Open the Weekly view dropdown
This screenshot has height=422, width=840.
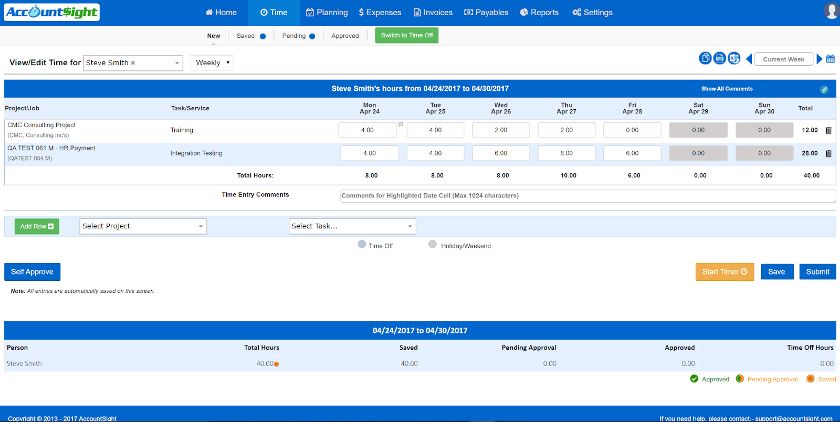click(x=212, y=63)
